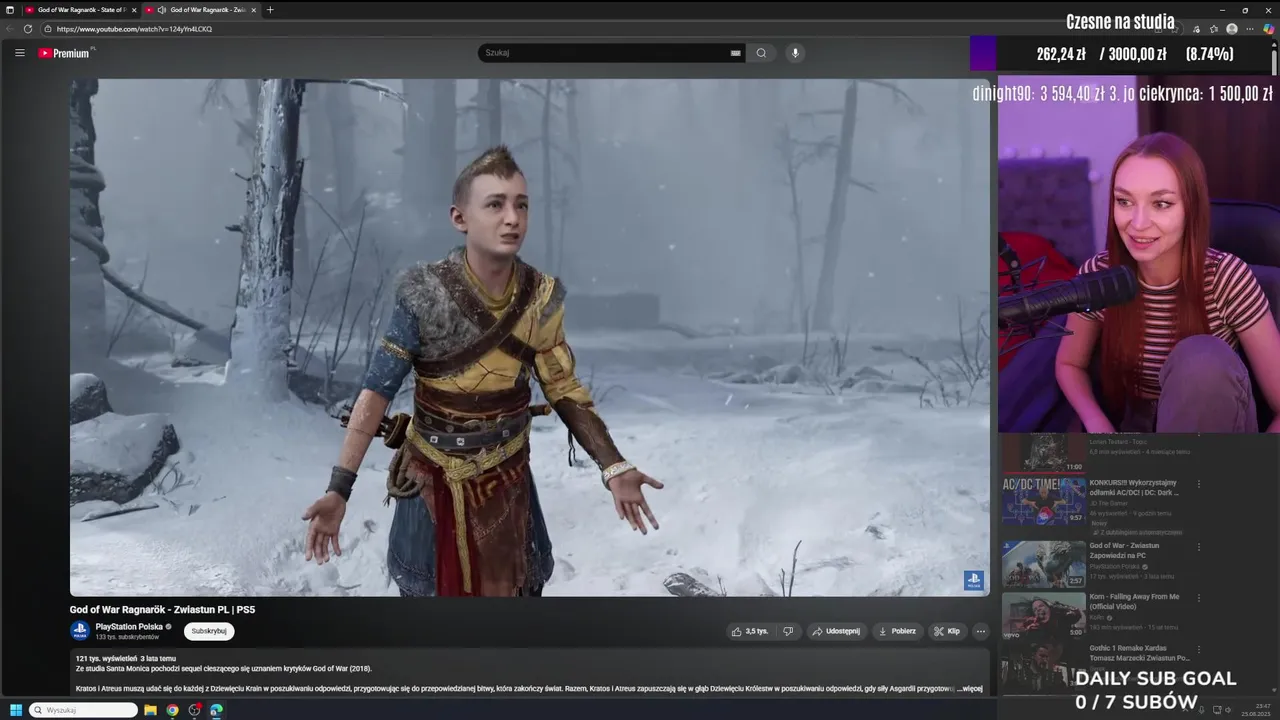Click the video player to pause

530,337
